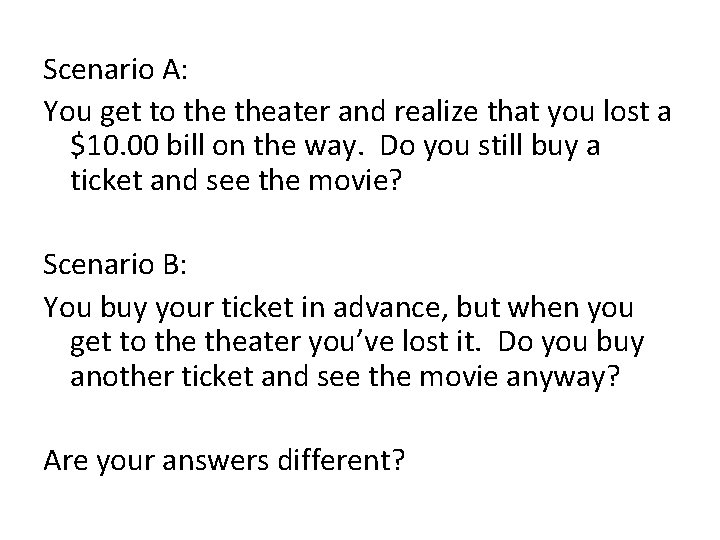Click the line starting 'get to the theater you've'

point(357,342)
